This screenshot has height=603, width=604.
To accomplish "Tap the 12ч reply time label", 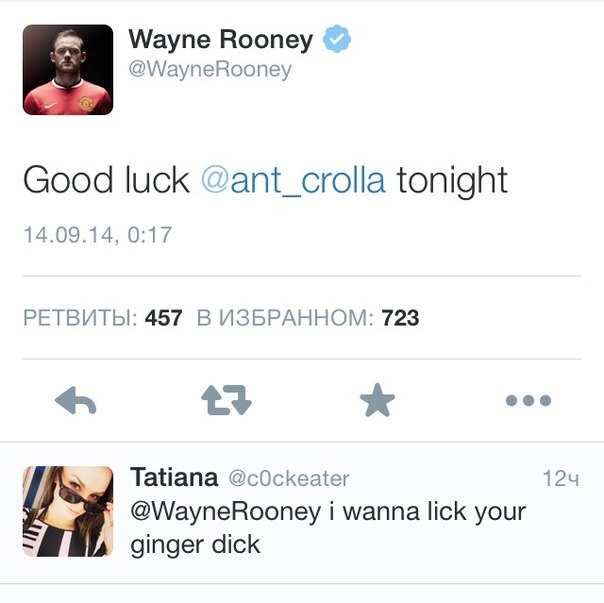I will point(561,479).
